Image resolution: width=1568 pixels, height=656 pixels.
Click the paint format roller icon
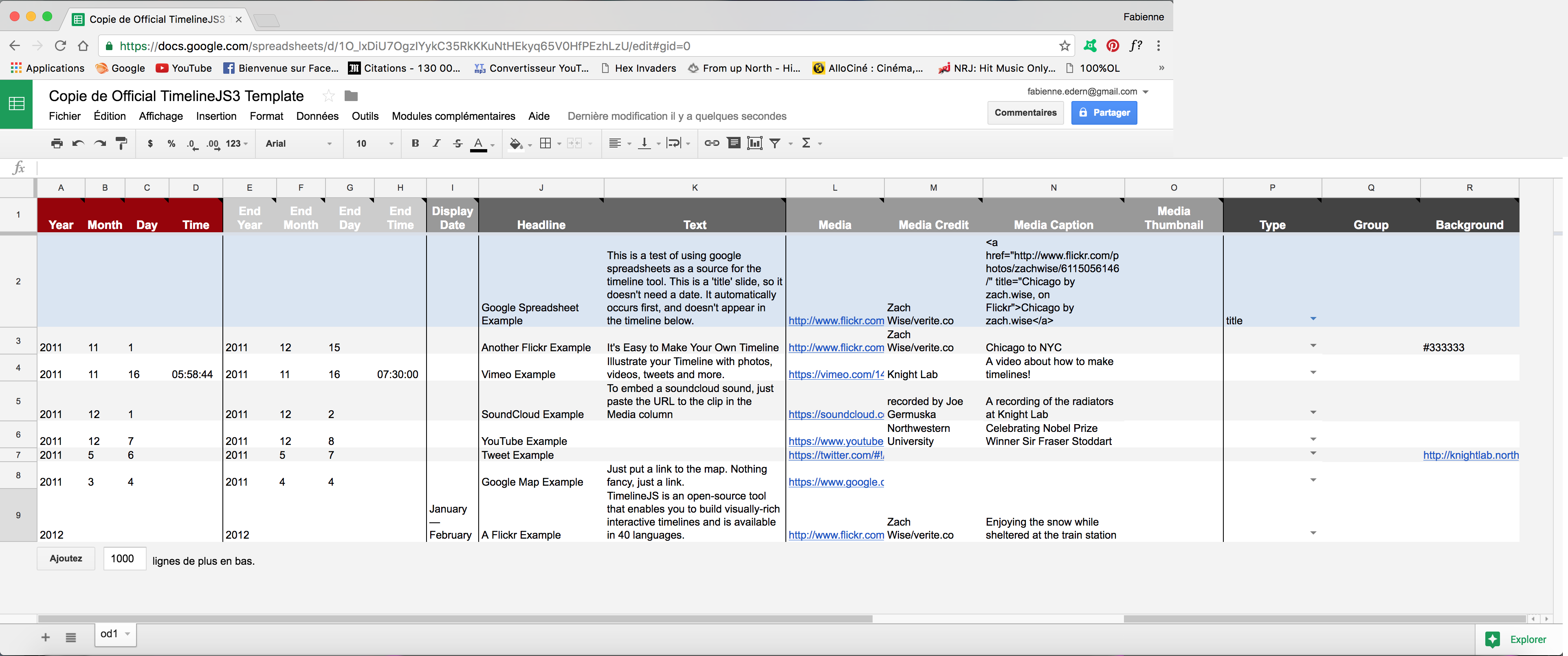pos(122,143)
